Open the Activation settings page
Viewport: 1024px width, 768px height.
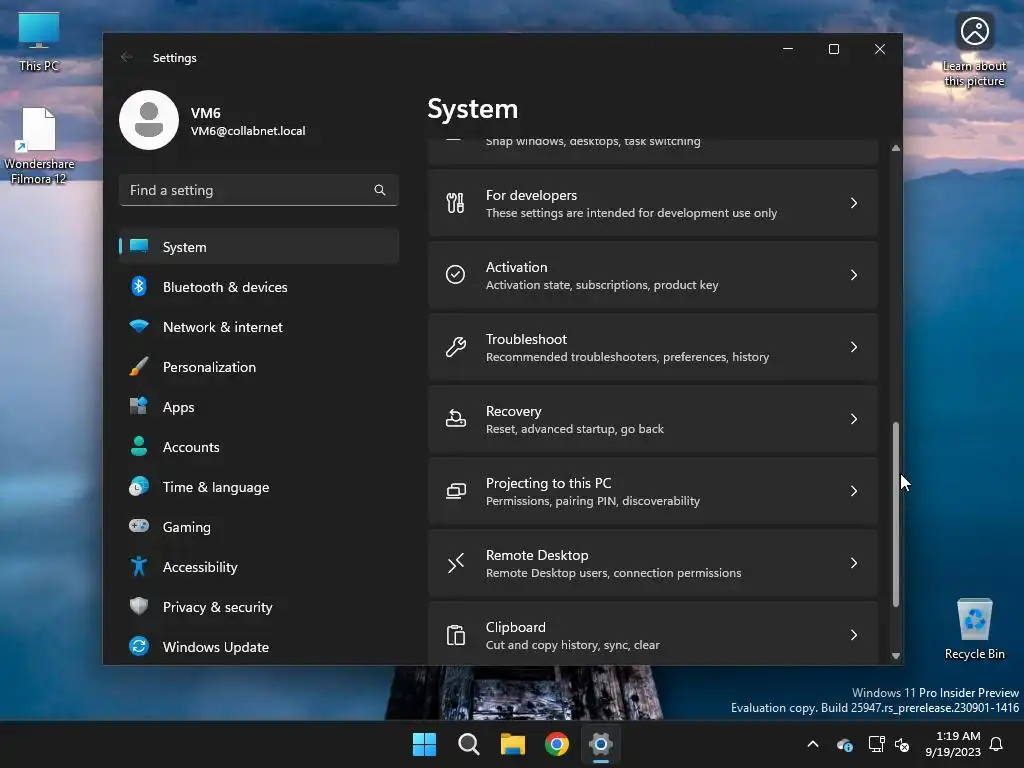pos(653,275)
